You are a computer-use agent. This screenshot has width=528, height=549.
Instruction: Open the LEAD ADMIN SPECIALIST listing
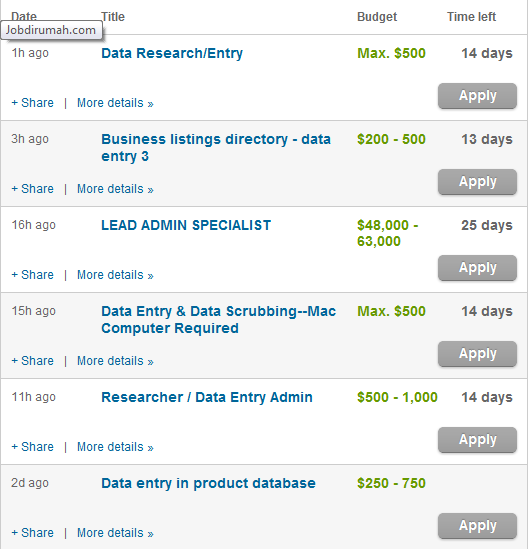(186, 225)
